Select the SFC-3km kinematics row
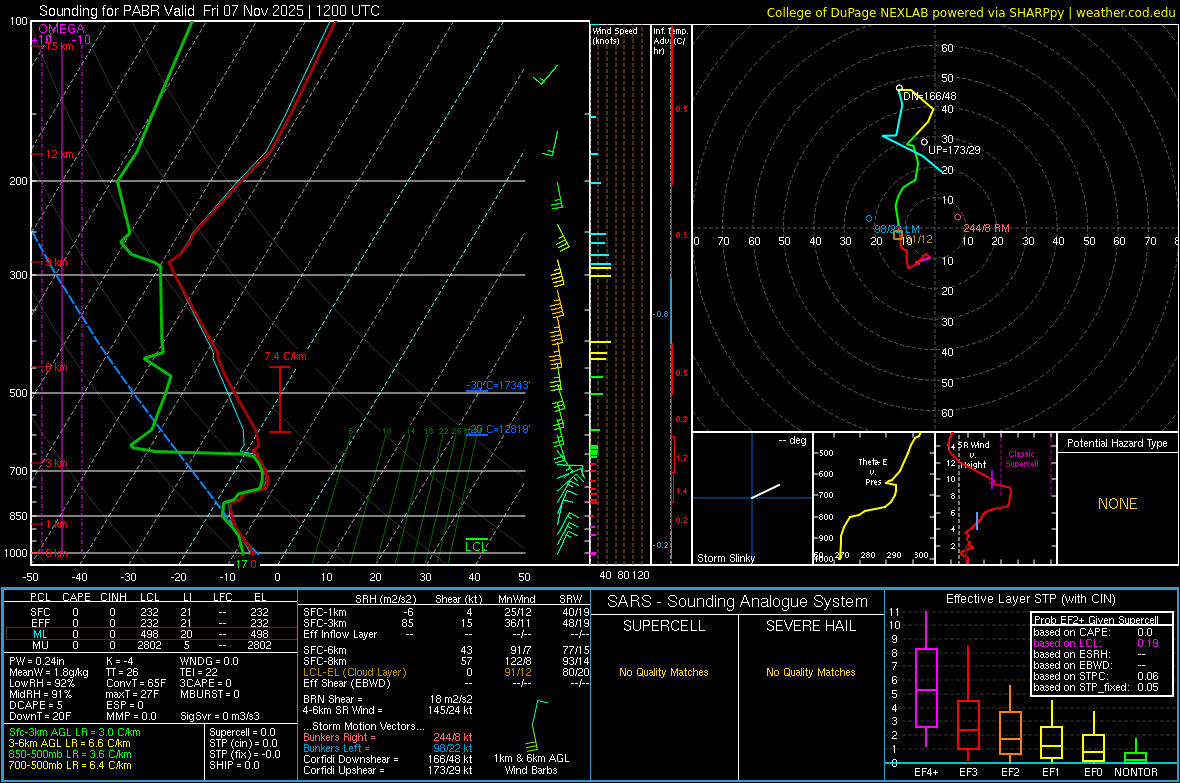1180x783 pixels. pos(446,623)
